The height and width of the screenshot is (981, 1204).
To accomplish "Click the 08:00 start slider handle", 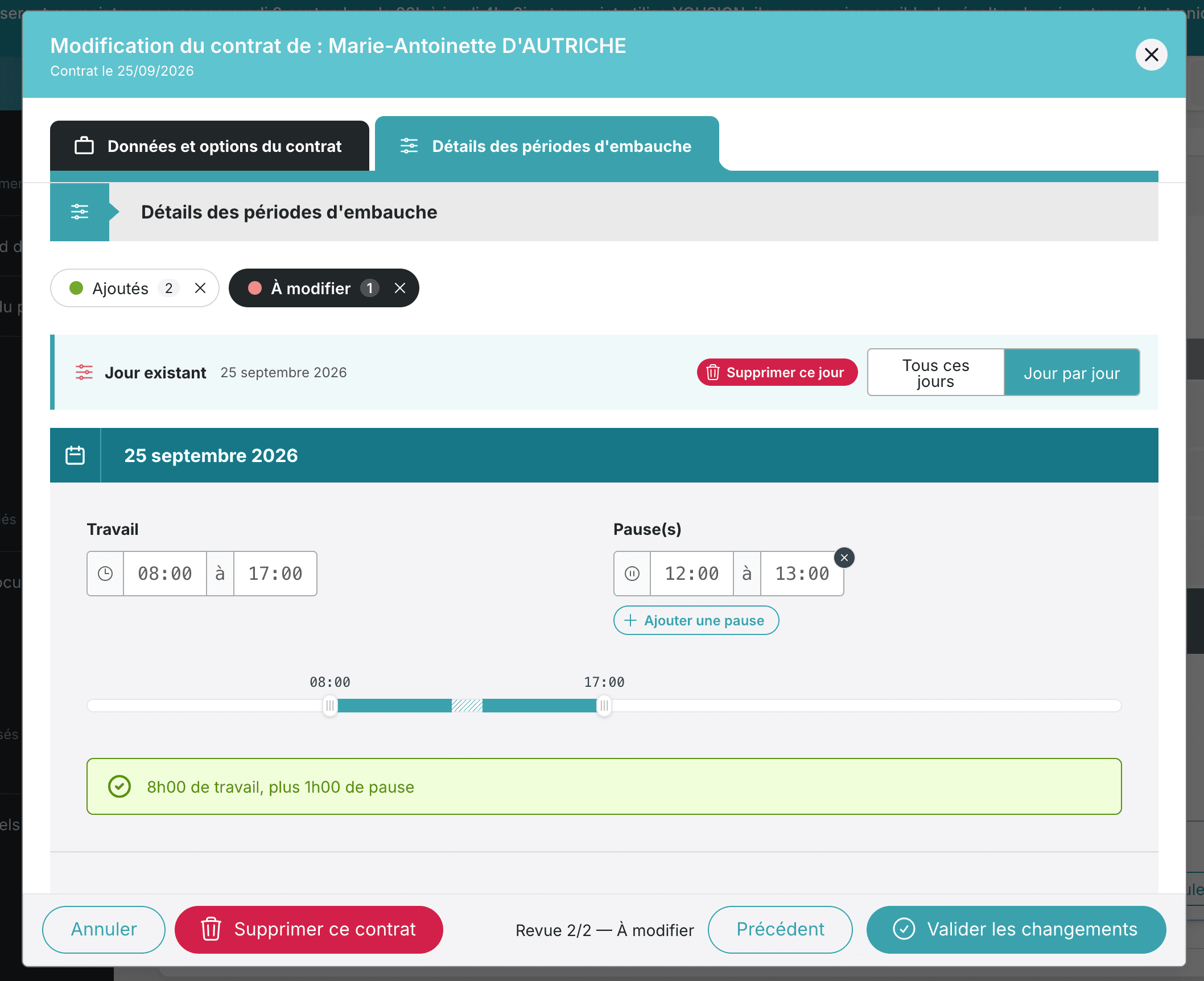I will [x=330, y=706].
